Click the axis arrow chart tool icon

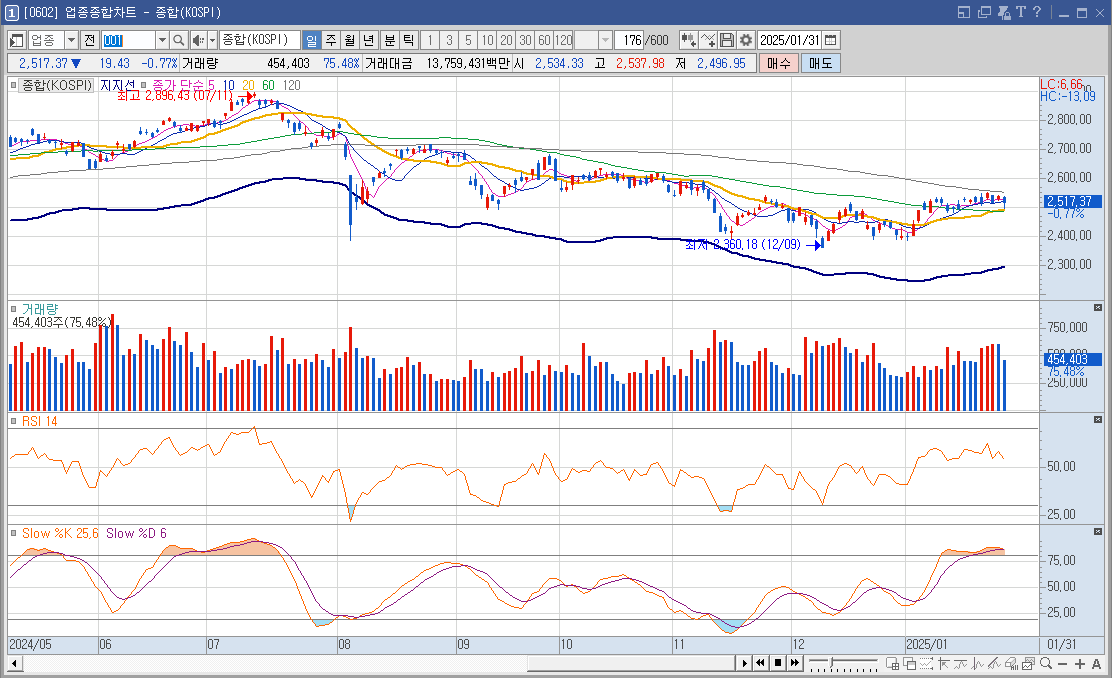(x=943, y=664)
